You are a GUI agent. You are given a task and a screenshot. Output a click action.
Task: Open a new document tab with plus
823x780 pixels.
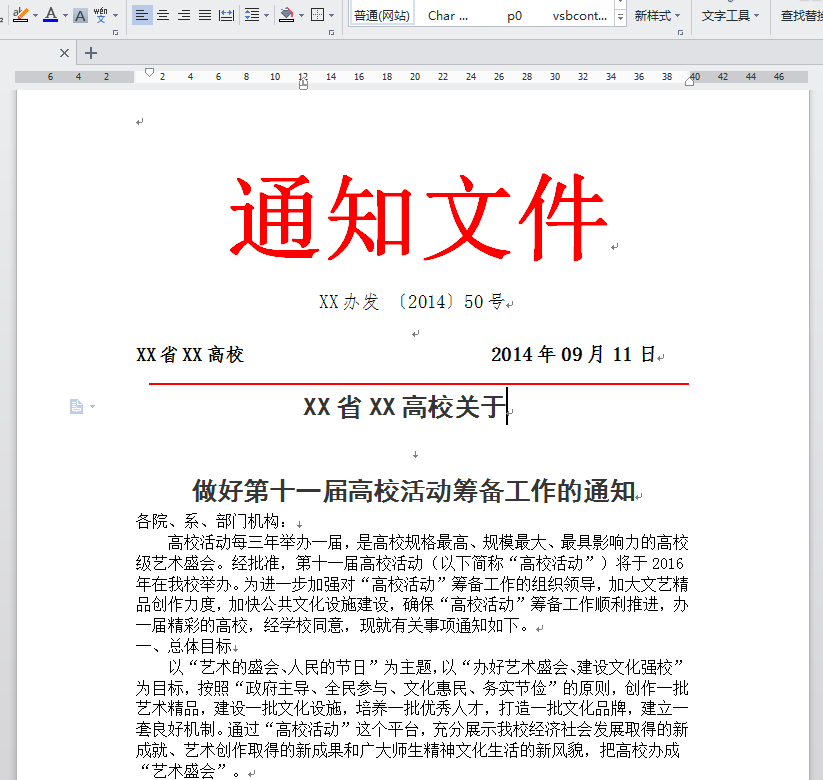pyautogui.click(x=92, y=53)
